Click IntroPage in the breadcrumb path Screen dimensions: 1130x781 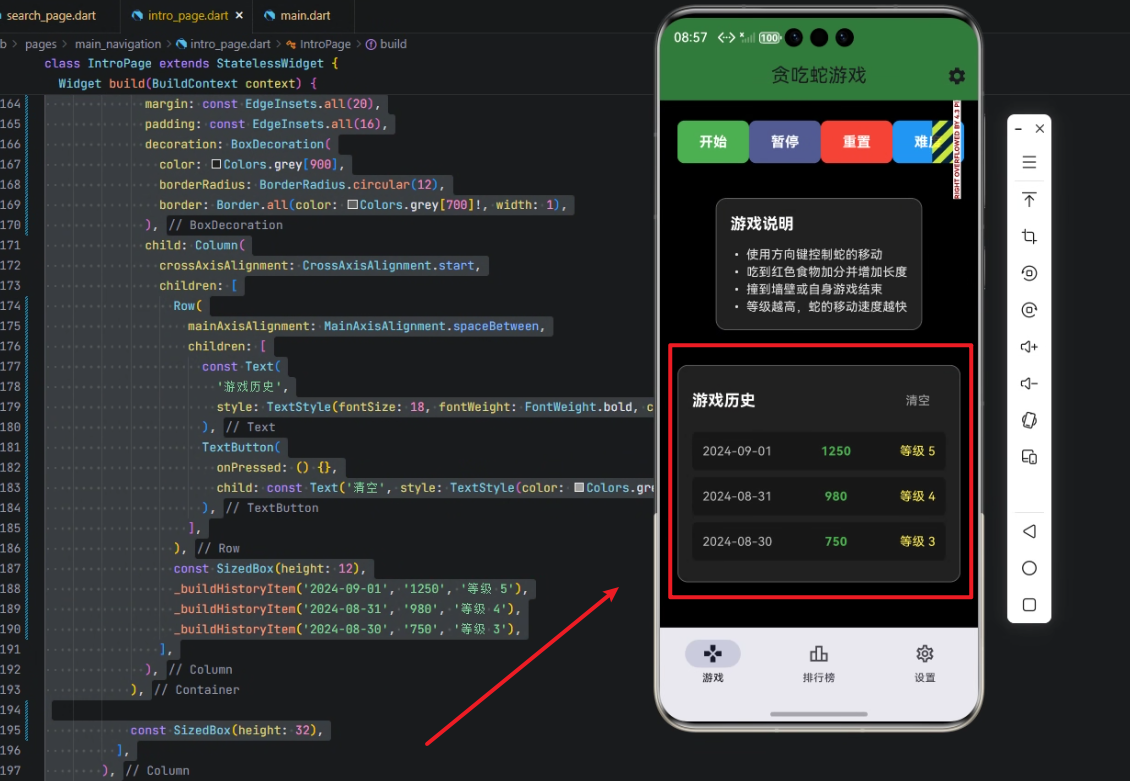point(325,44)
